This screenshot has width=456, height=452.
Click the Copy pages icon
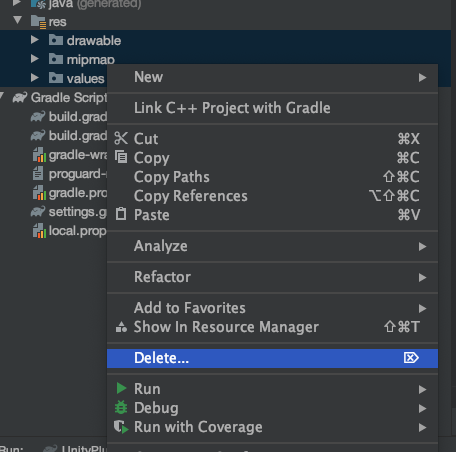121,157
